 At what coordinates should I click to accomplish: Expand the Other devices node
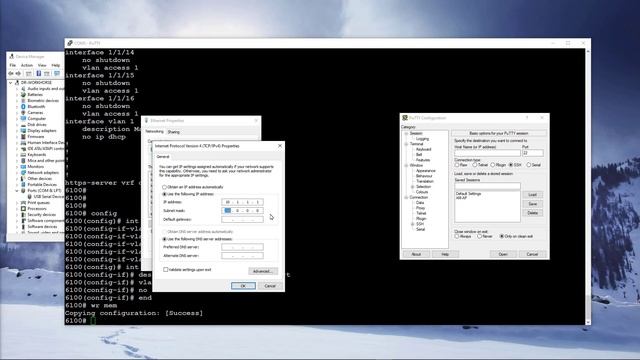(x=17, y=179)
